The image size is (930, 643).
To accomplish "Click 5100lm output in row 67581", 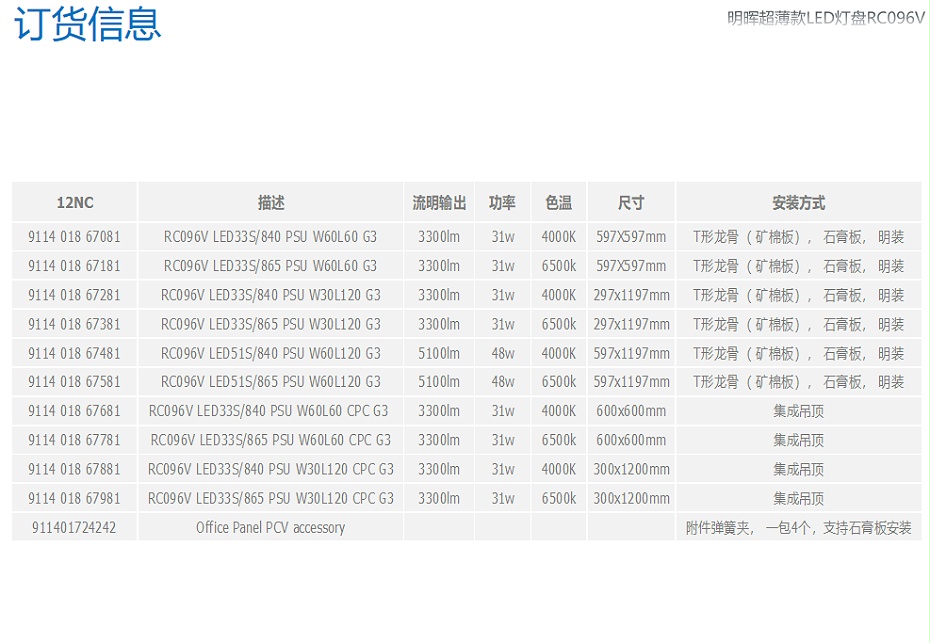I will pos(439,381).
